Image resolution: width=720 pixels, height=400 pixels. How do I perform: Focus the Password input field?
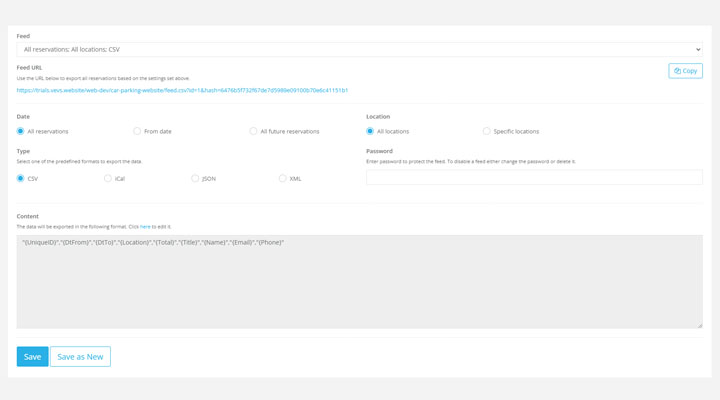pyautogui.click(x=534, y=177)
